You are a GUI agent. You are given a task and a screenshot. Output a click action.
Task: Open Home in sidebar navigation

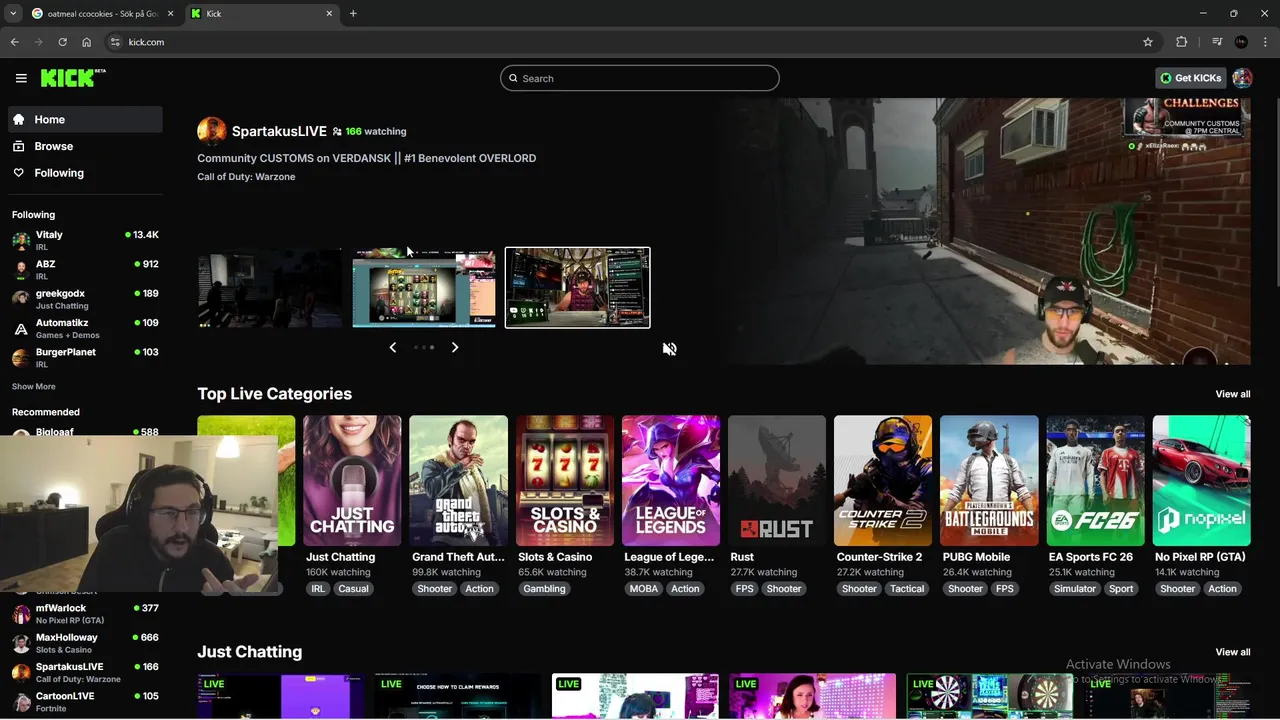tap(85, 119)
